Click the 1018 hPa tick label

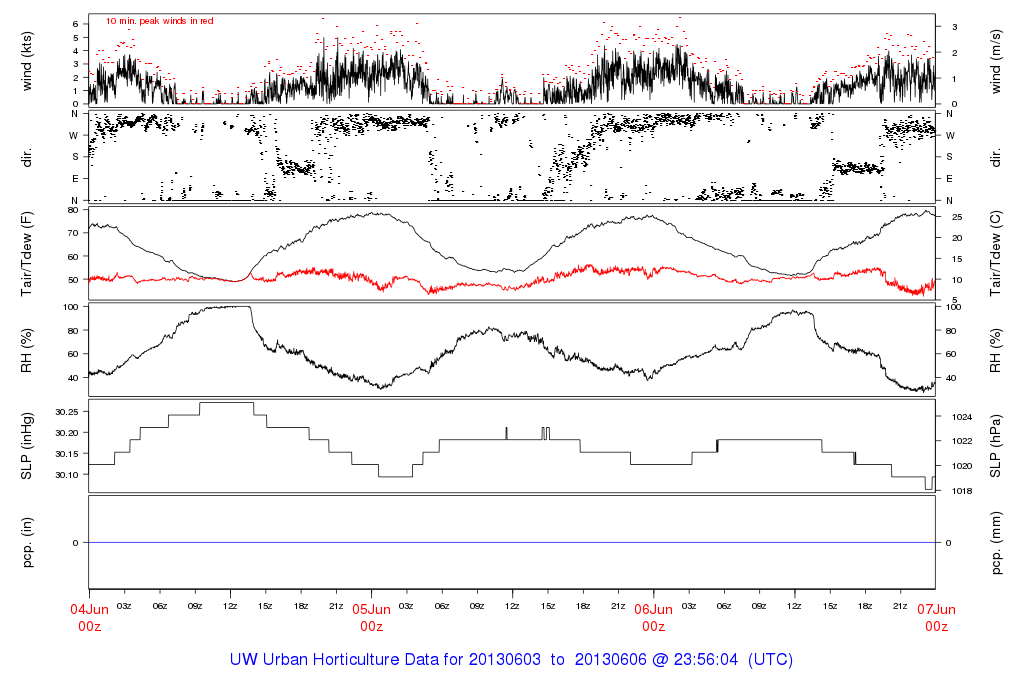[x=962, y=491]
